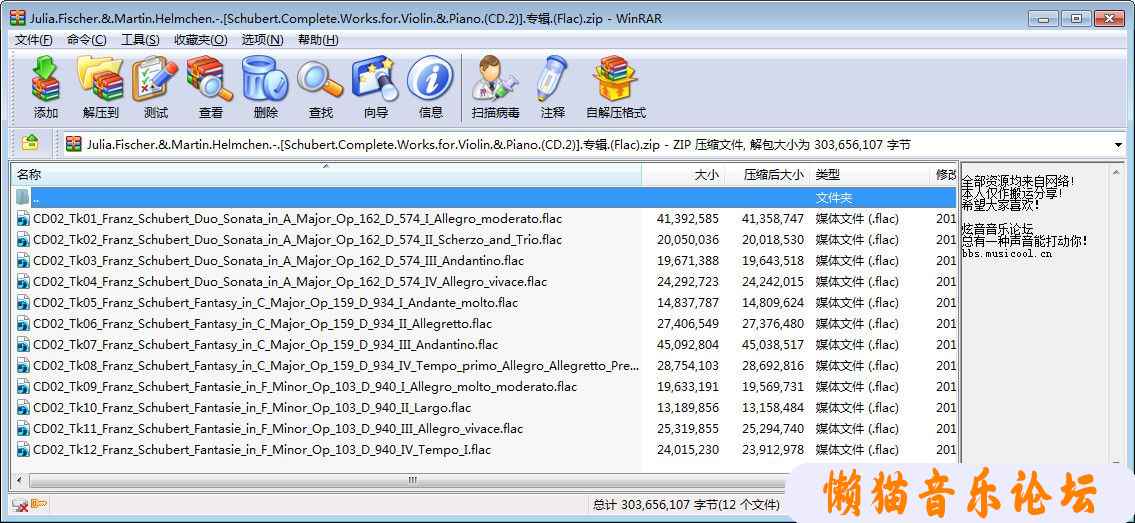
Task: Click the drive icon in the status bar
Action: click(x=20, y=504)
